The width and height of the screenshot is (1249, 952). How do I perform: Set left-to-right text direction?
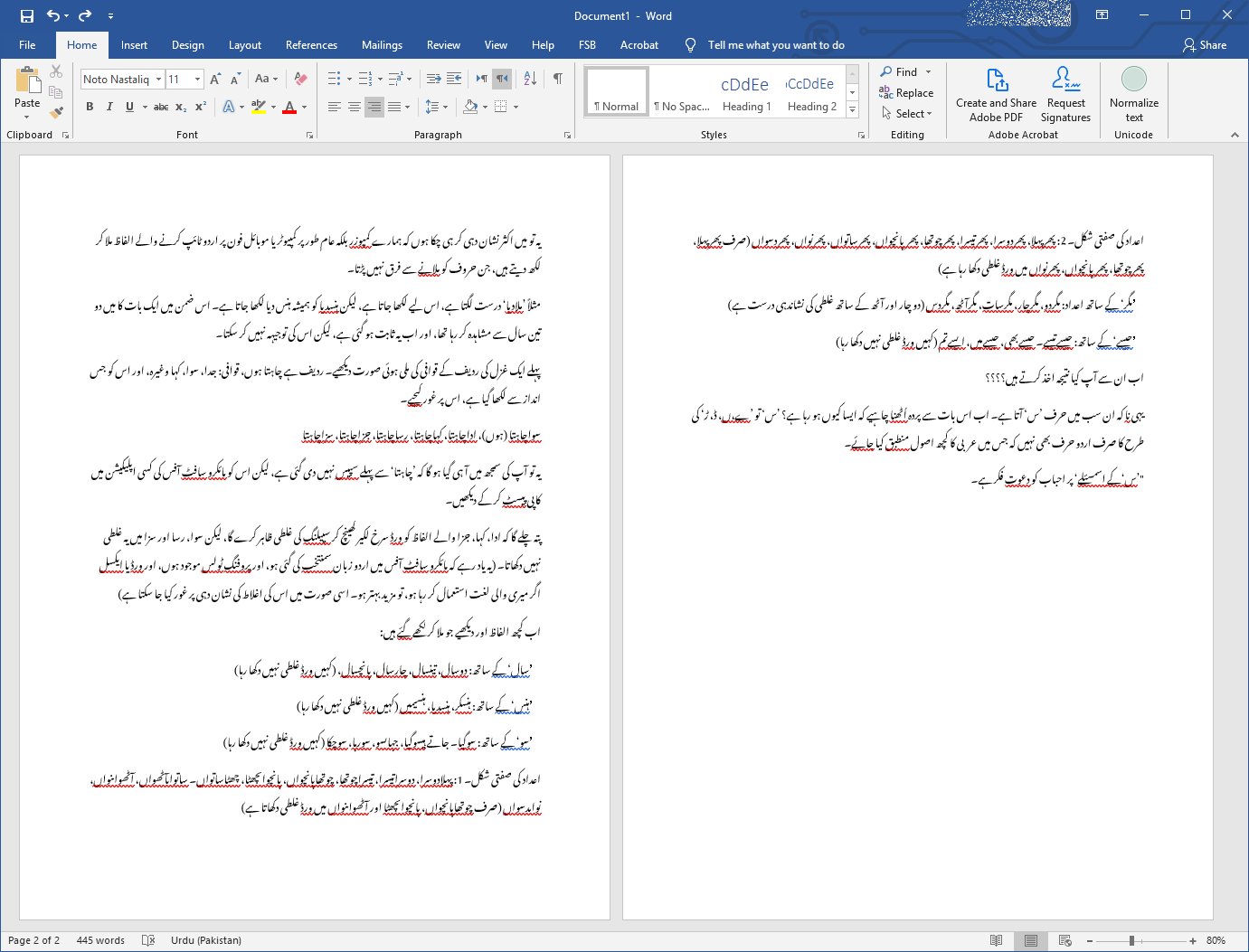click(482, 80)
